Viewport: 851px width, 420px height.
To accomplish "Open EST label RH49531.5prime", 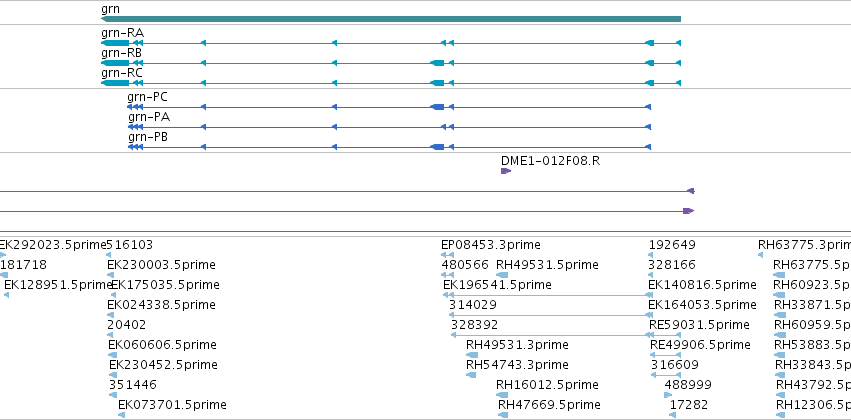I will [548, 265].
